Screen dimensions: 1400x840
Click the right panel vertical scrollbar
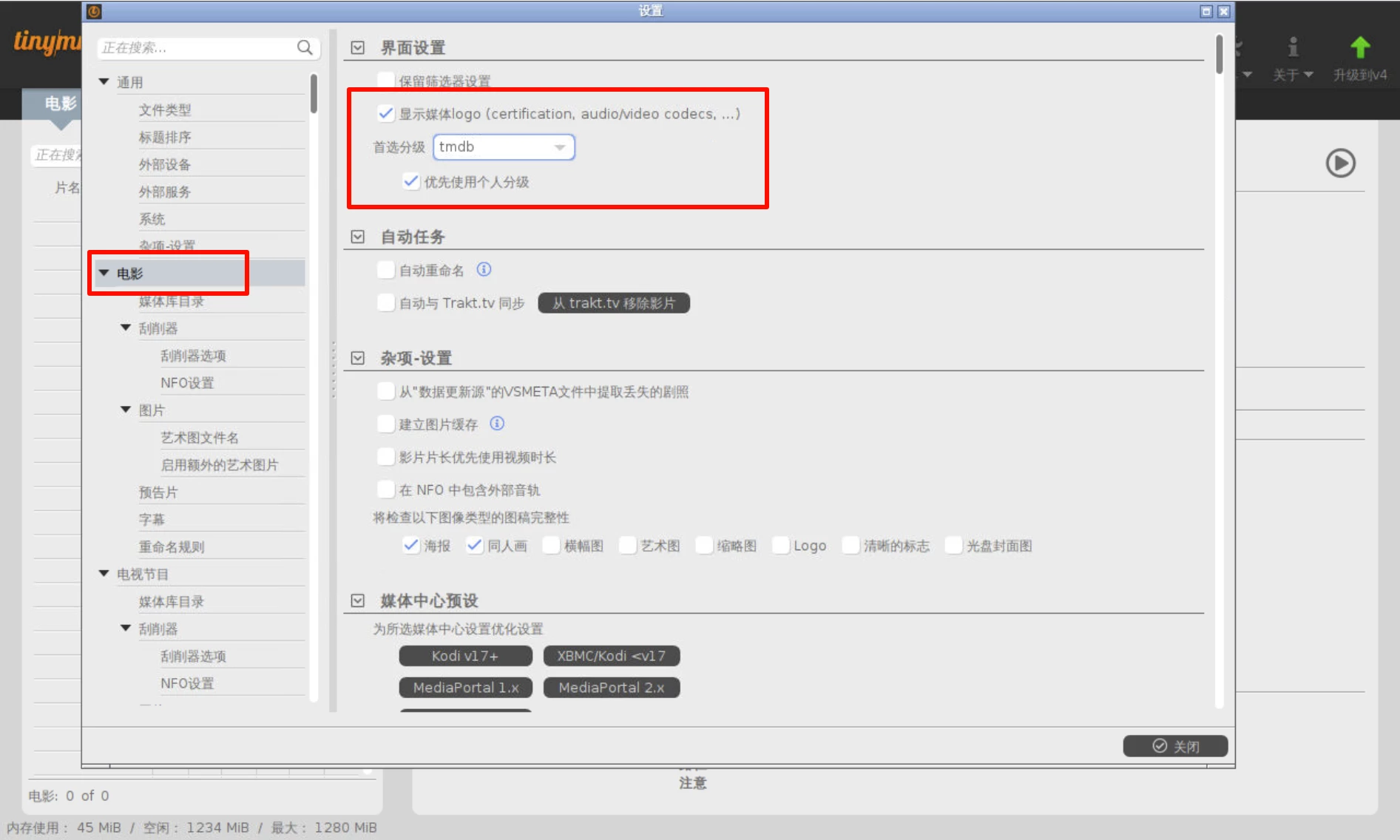[1219, 55]
